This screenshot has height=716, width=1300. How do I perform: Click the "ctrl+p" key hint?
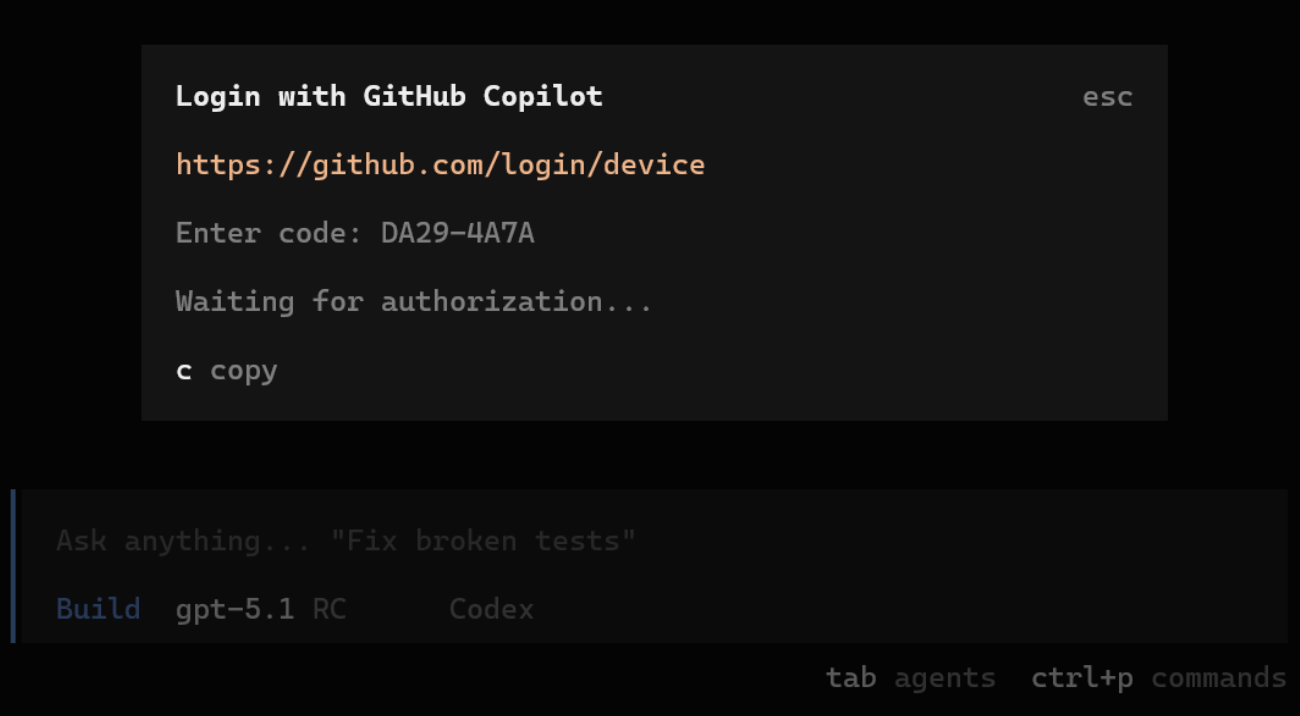pos(1082,678)
